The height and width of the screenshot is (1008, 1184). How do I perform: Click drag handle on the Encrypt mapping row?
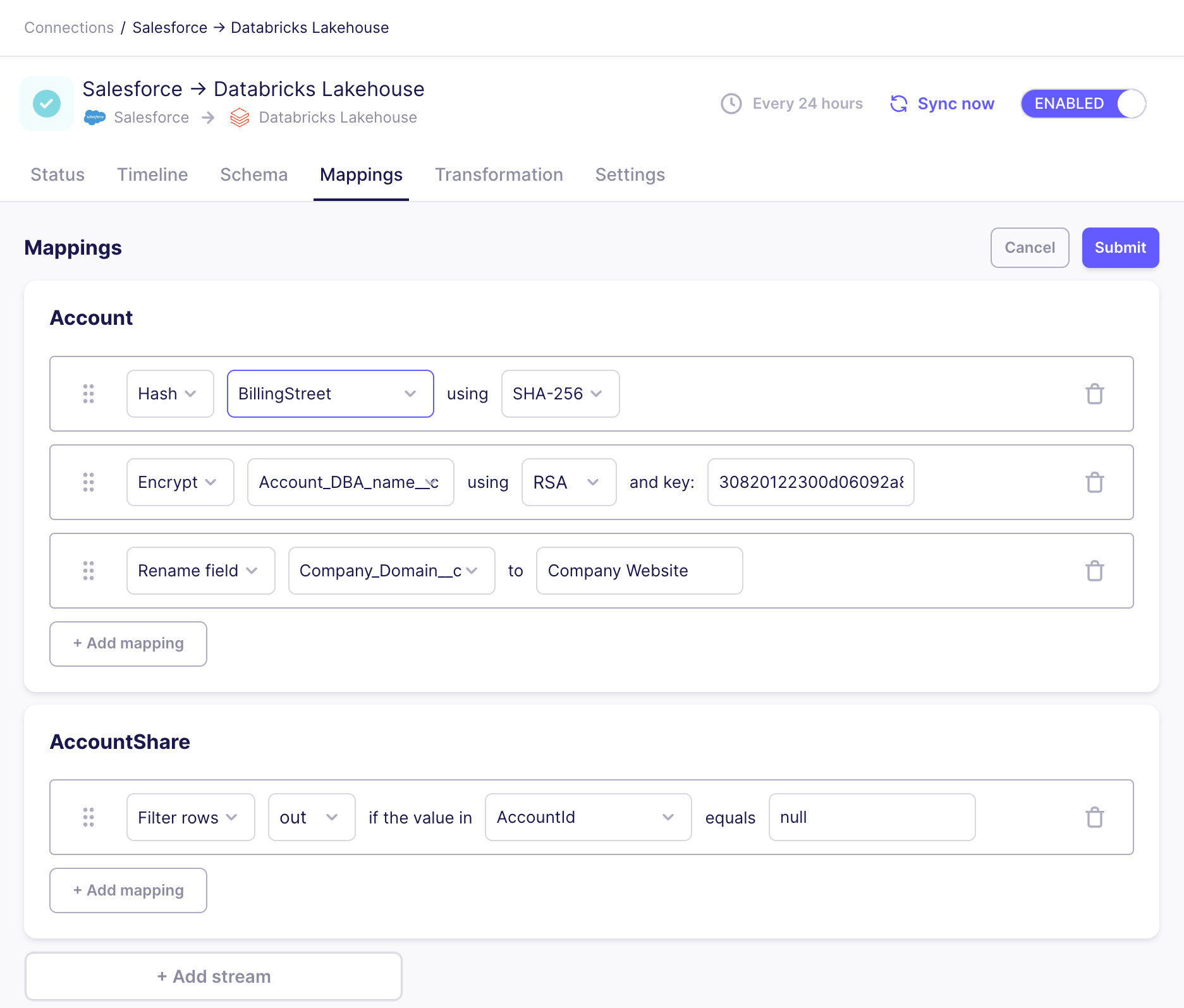coord(88,482)
